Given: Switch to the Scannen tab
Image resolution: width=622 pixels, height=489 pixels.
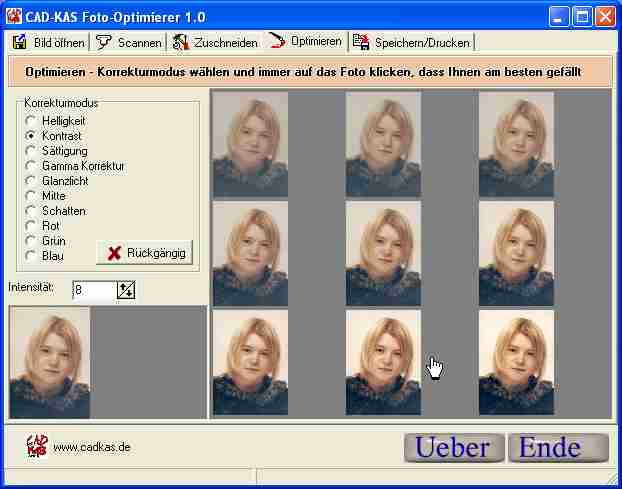Looking at the screenshot, I should (129, 42).
